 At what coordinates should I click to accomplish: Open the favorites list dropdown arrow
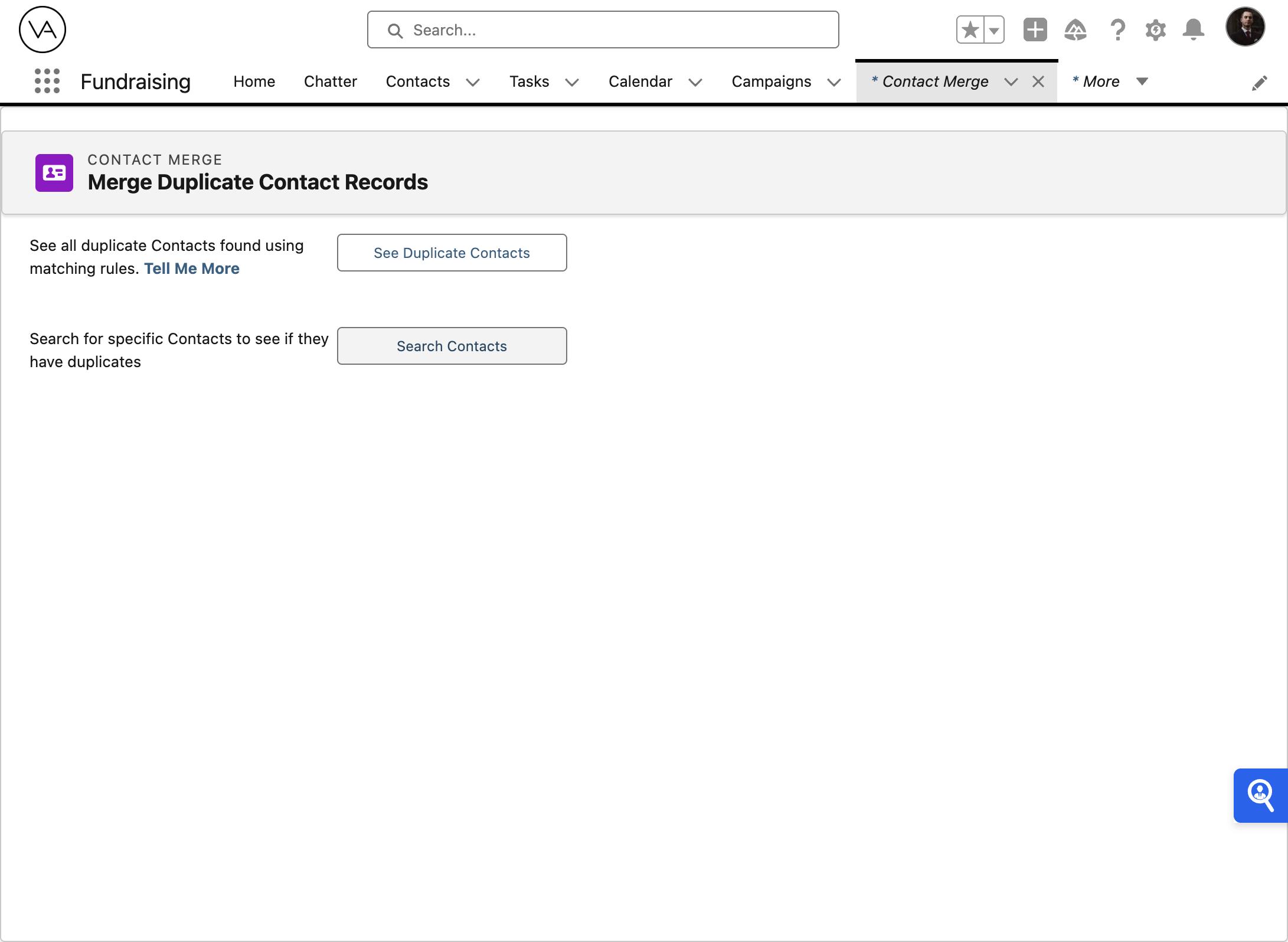tap(994, 30)
